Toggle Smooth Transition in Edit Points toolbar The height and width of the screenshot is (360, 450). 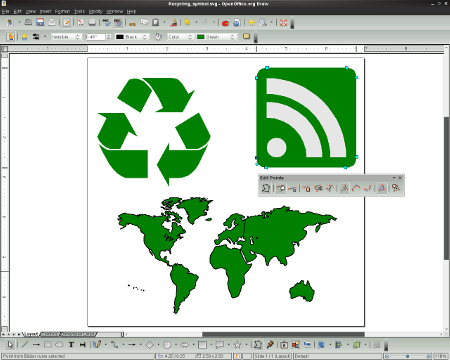pos(356,188)
